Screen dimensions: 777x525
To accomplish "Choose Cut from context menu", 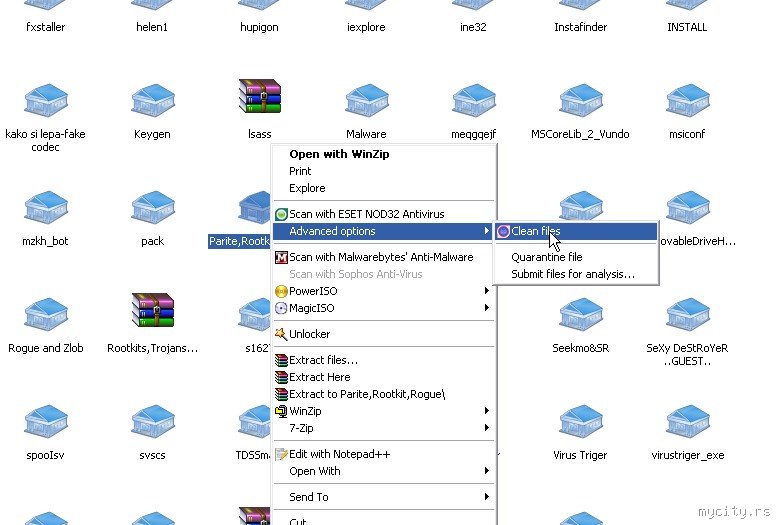I will pyautogui.click(x=384, y=521).
